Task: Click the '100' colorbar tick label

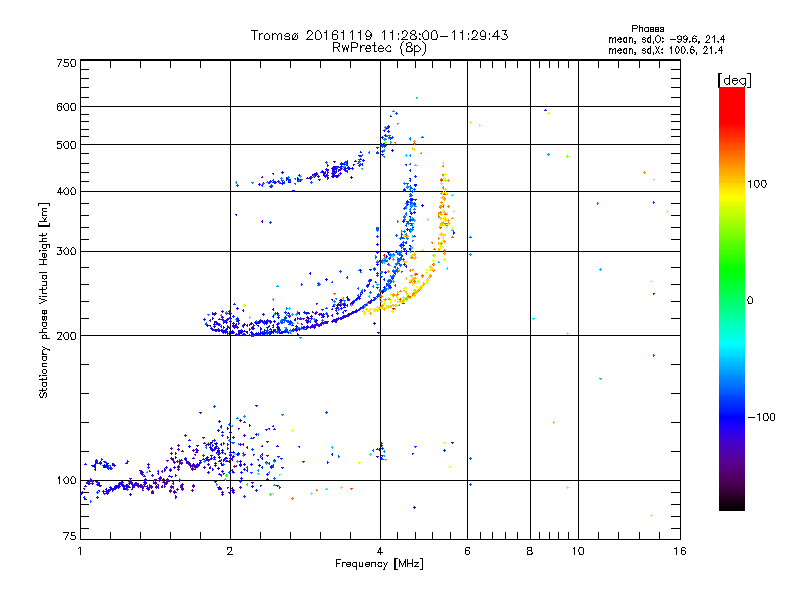Action: click(757, 184)
